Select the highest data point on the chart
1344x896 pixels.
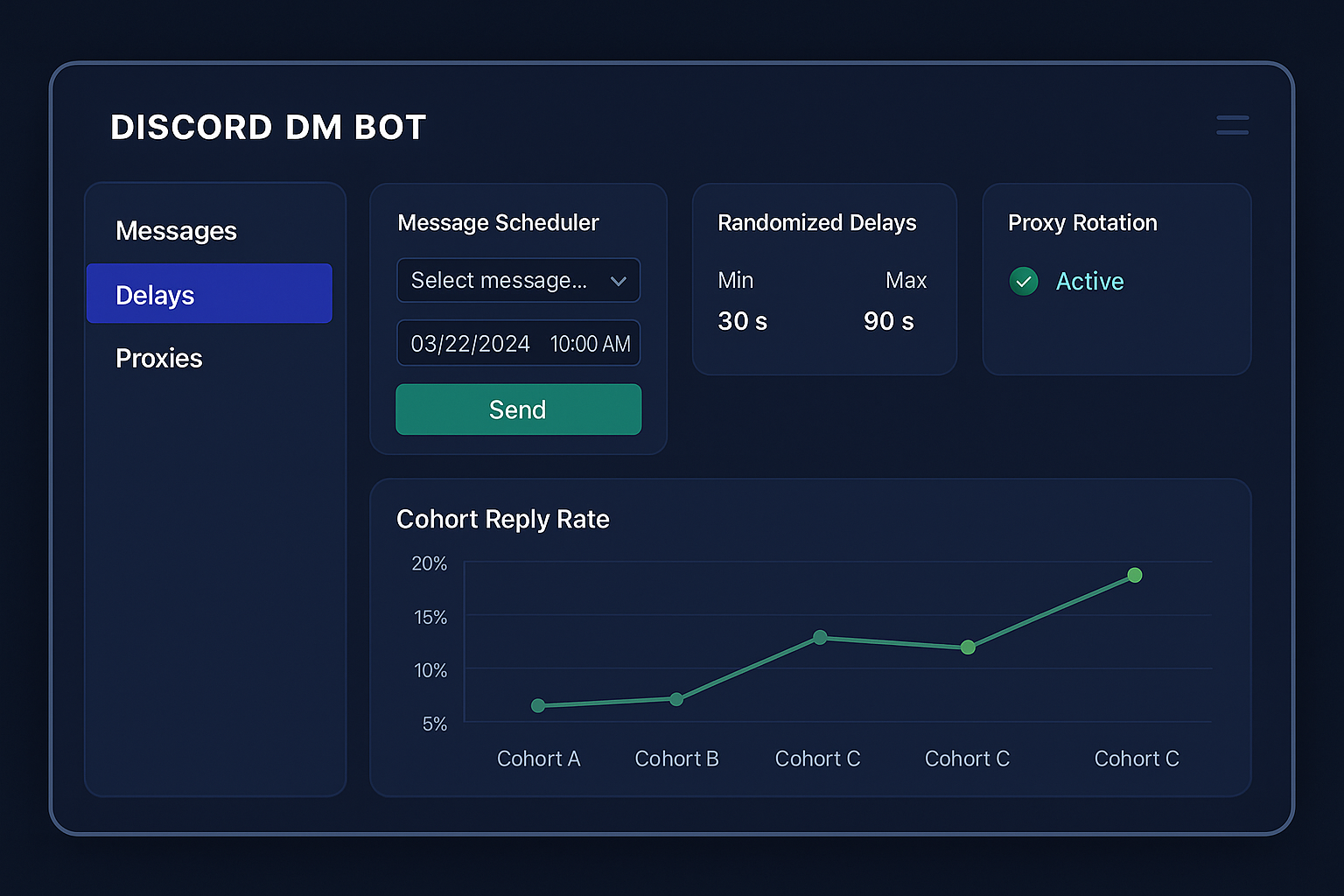[x=1134, y=575]
